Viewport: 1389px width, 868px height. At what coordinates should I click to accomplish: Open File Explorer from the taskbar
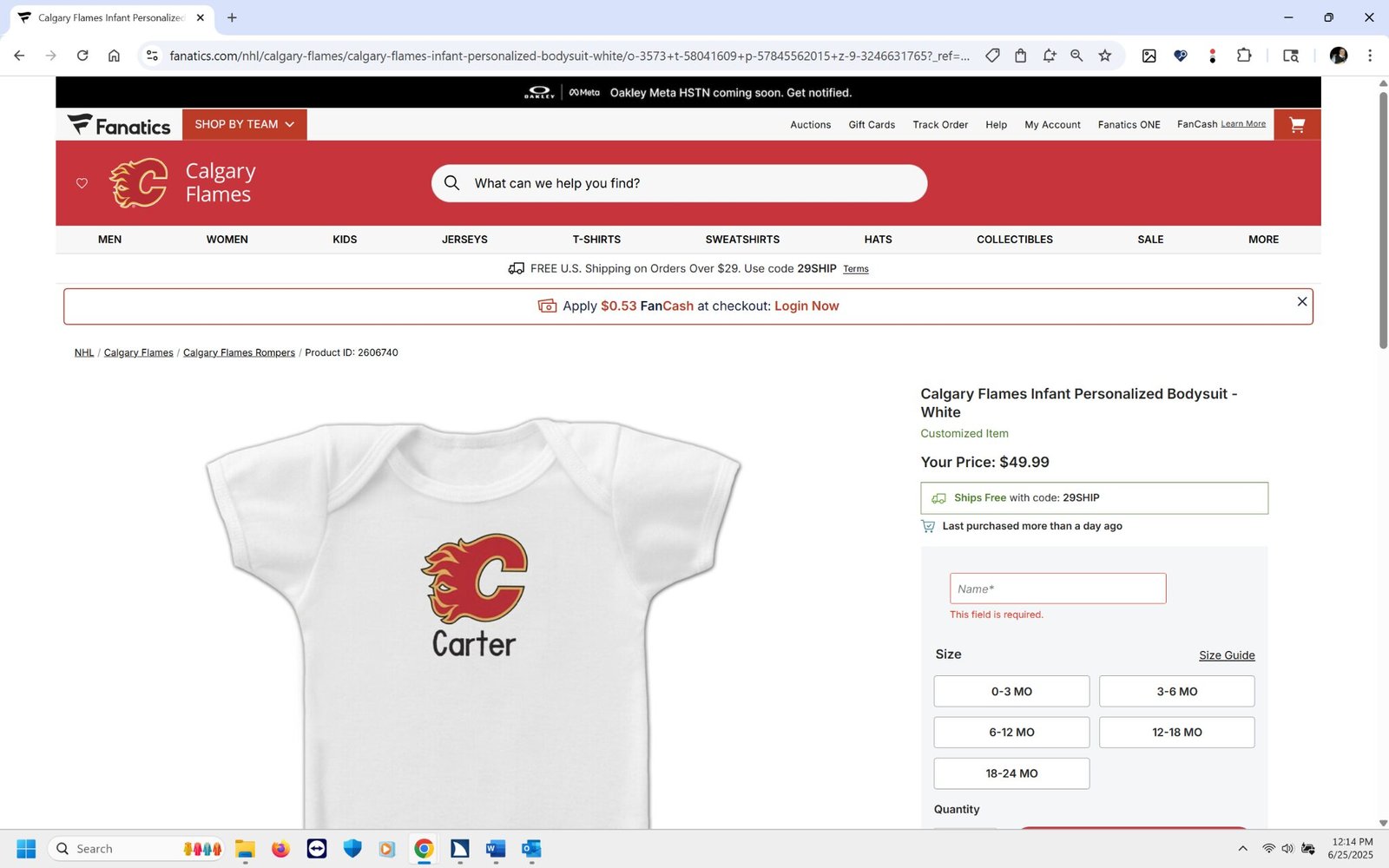245,849
